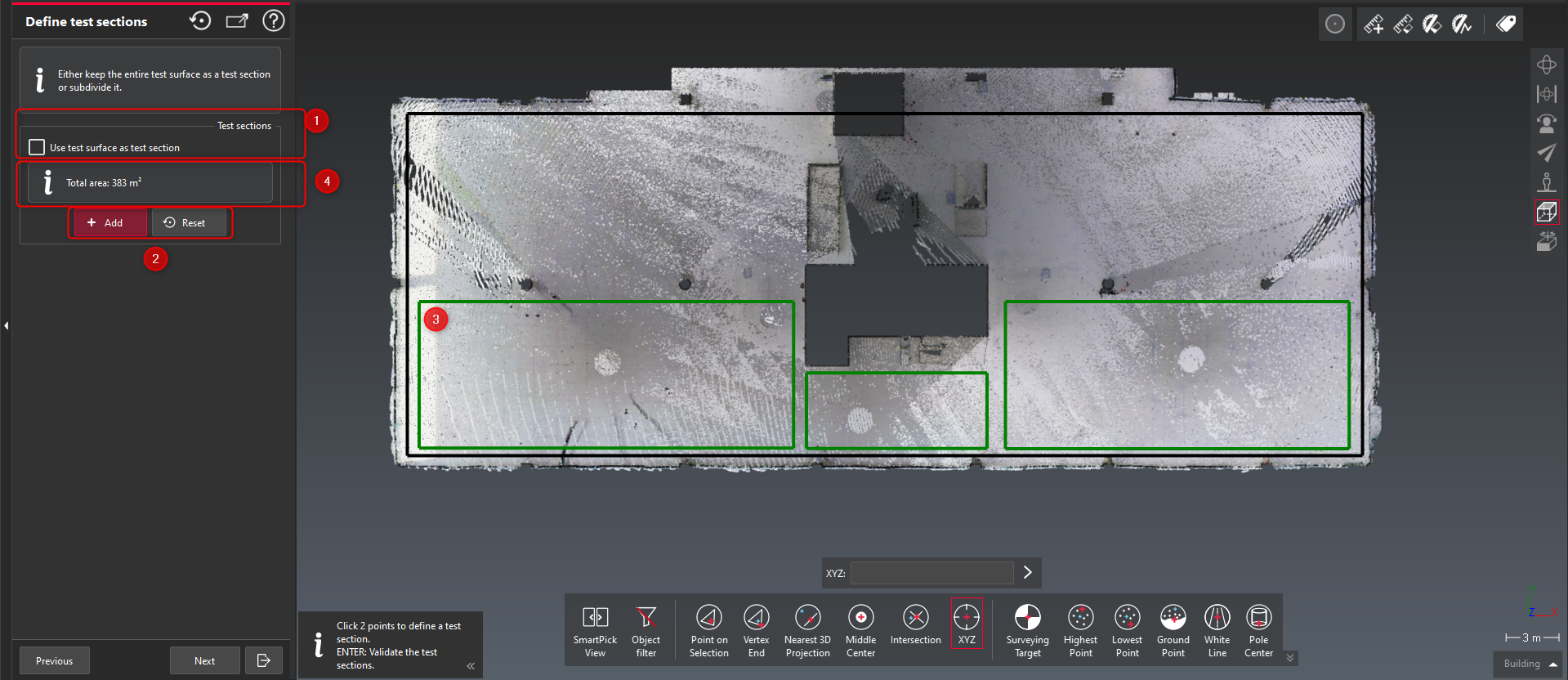Collapse the instruction hint panel
This screenshot has height=680, width=1568.
471,666
